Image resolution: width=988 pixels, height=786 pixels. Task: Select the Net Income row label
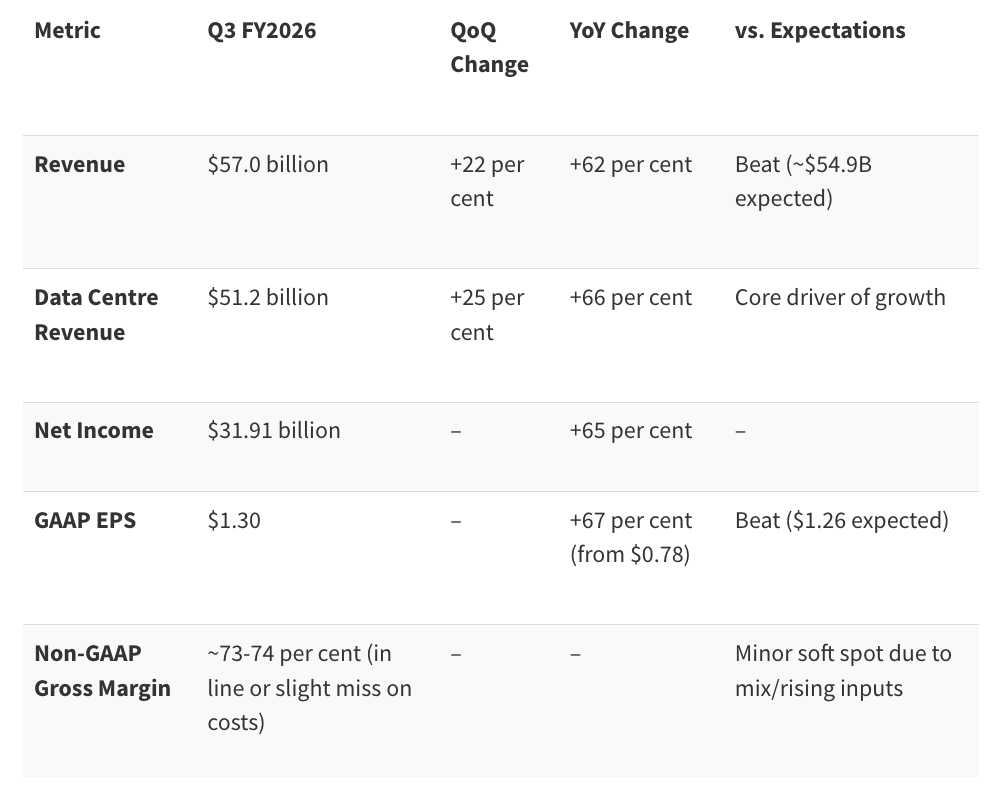(x=94, y=430)
